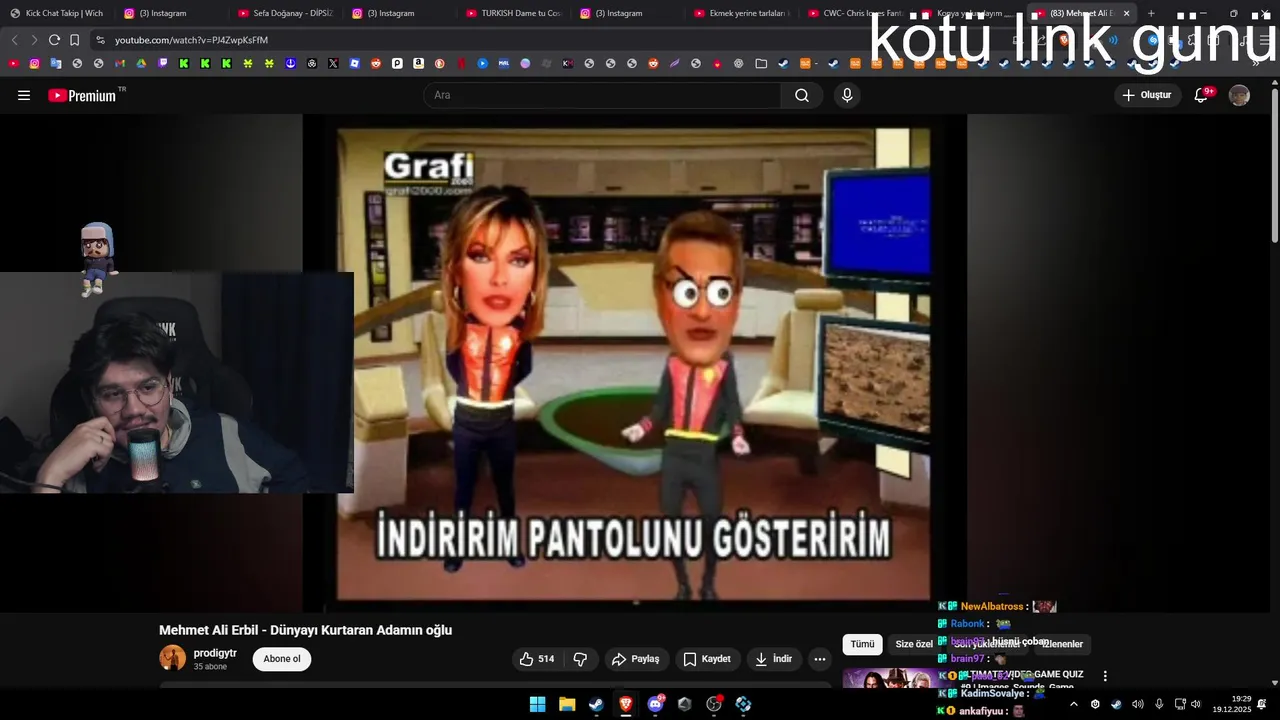The width and height of the screenshot is (1280, 720).
Task: Open clock and date 19.12.2025
Action: pyautogui.click(x=1232, y=704)
